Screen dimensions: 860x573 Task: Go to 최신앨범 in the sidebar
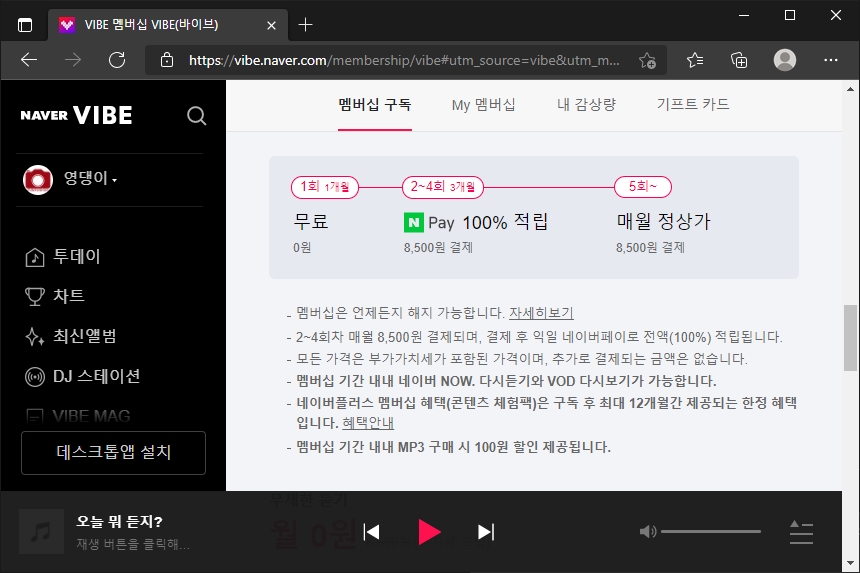click(84, 336)
